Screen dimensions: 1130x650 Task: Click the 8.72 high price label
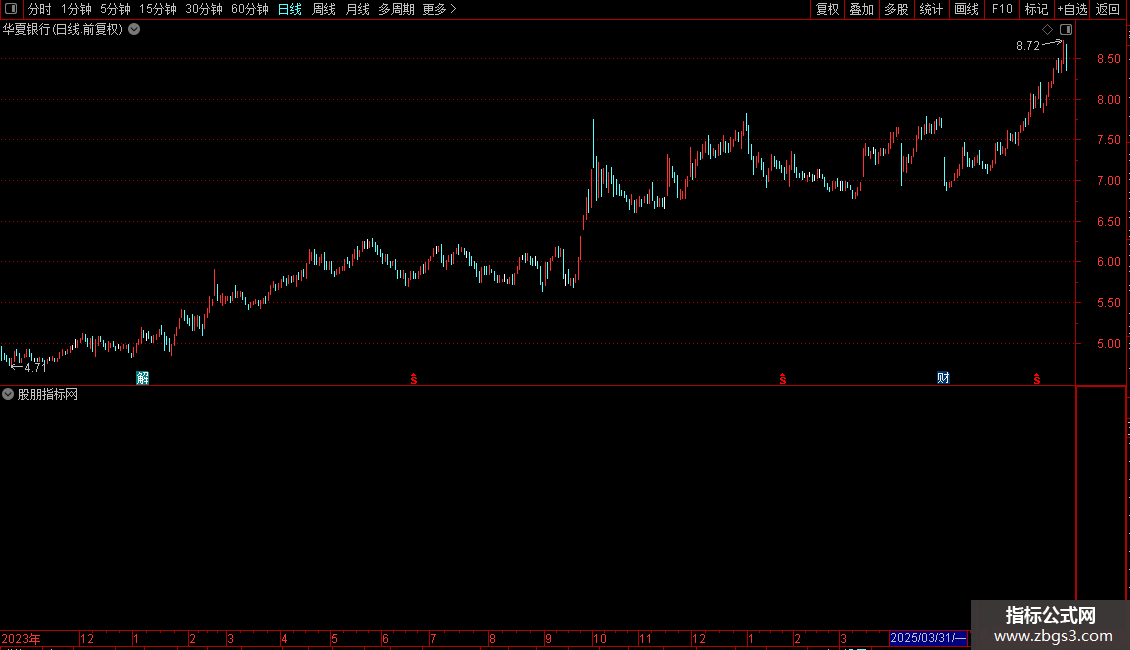tap(1028, 45)
